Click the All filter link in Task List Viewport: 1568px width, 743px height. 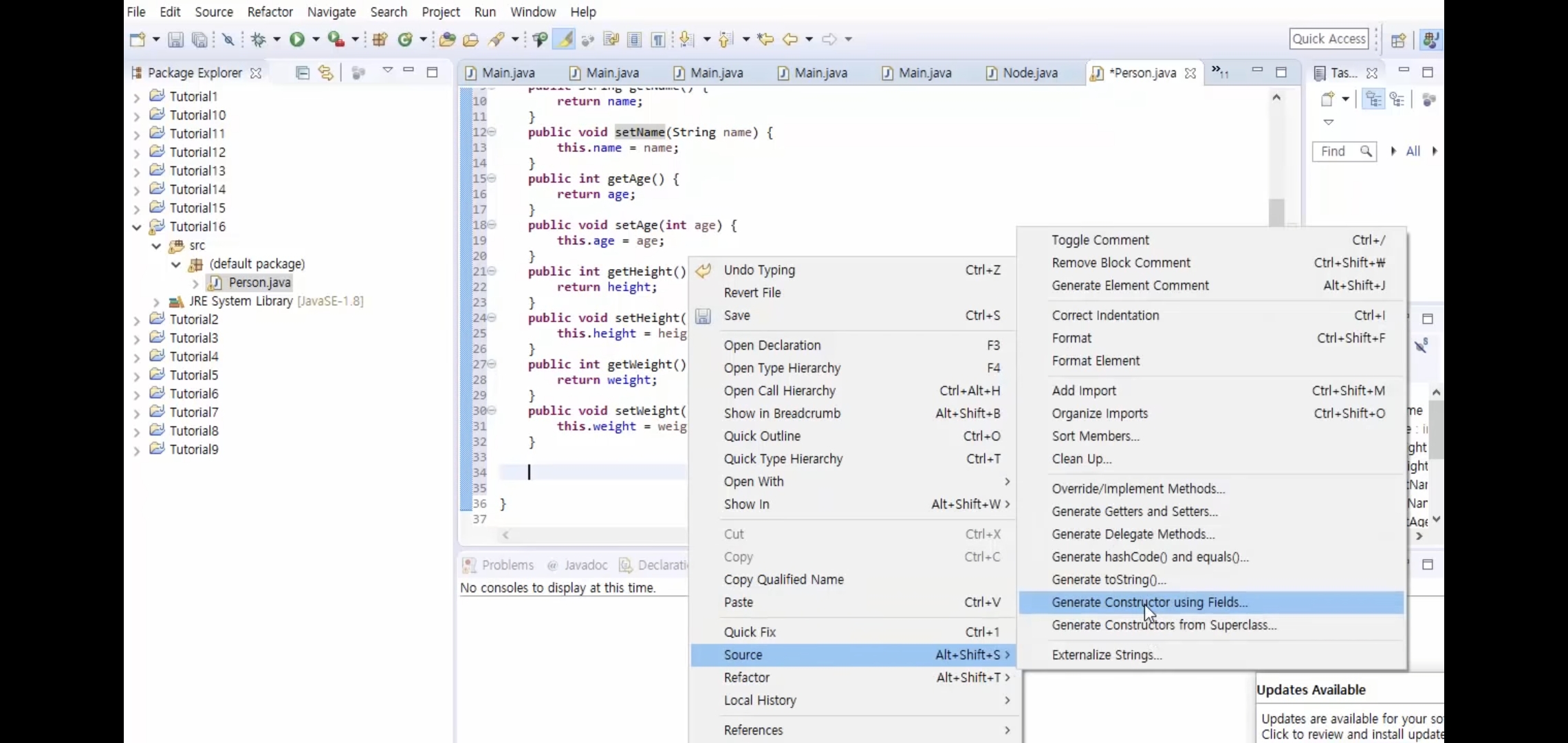click(x=1413, y=151)
